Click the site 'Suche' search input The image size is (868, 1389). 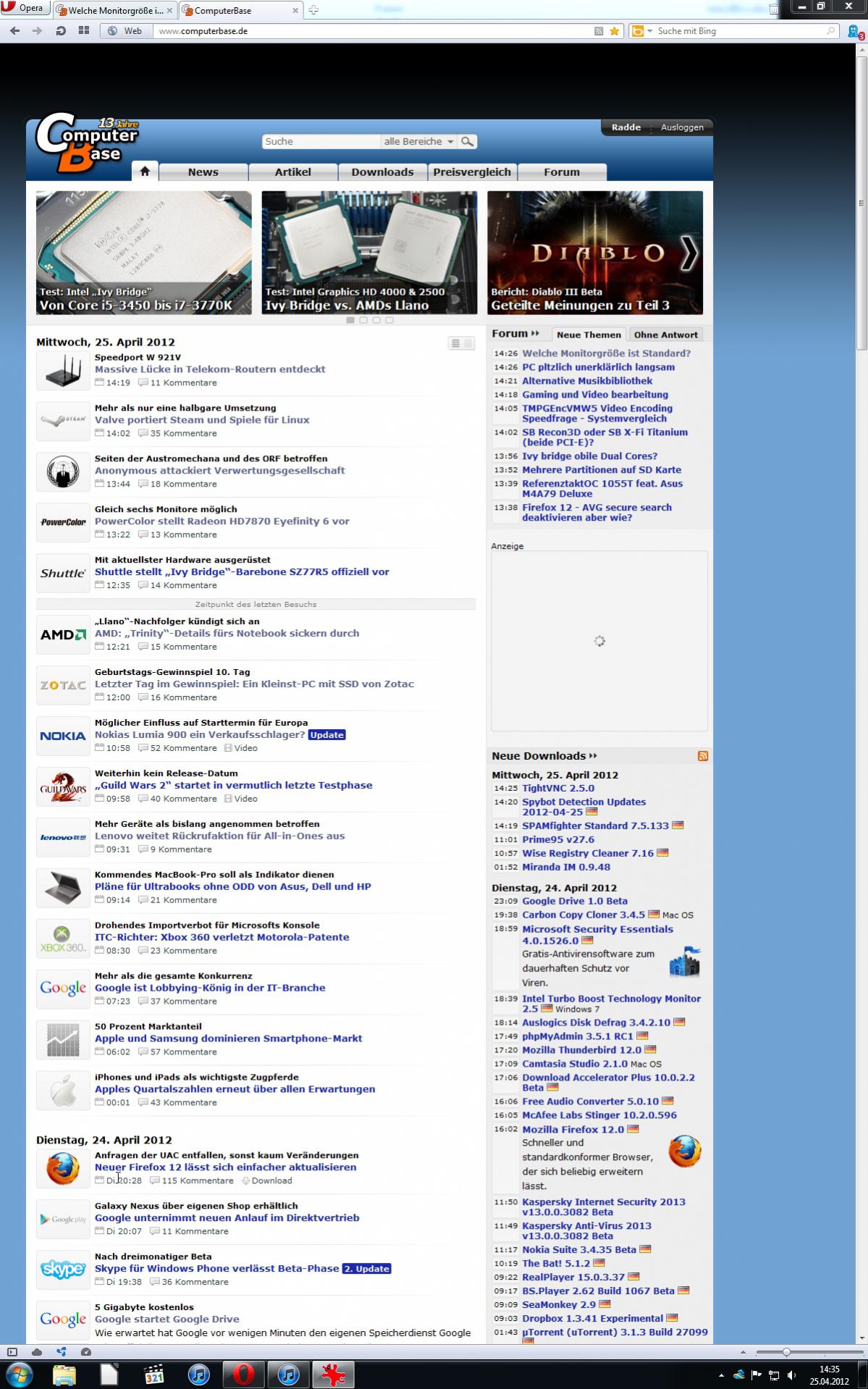[x=321, y=141]
